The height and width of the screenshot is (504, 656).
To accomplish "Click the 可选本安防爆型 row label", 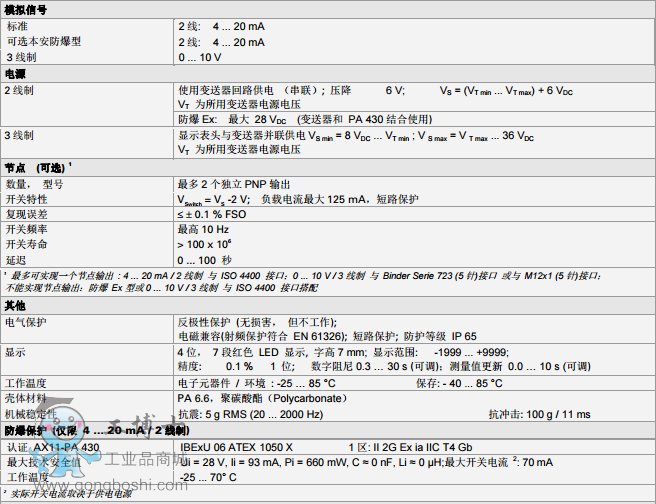I will pos(44,42).
